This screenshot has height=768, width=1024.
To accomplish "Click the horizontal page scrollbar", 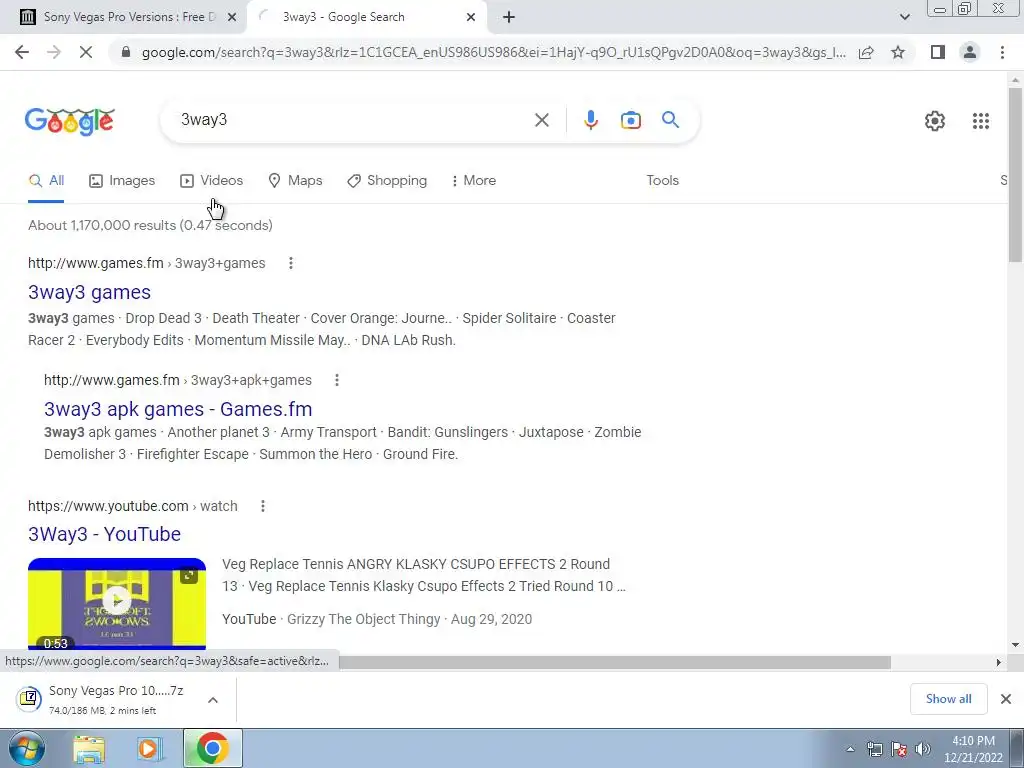I will 614,663.
